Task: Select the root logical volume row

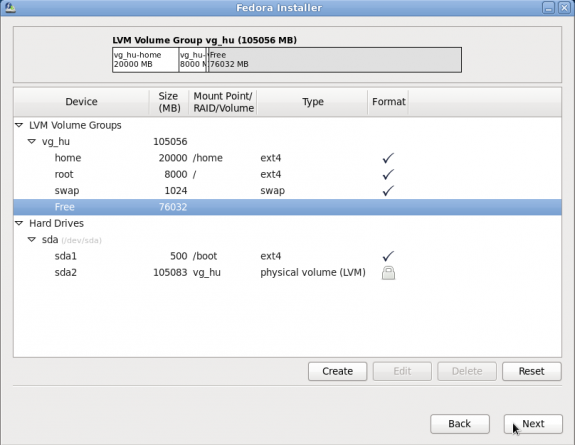Action: tap(288, 174)
